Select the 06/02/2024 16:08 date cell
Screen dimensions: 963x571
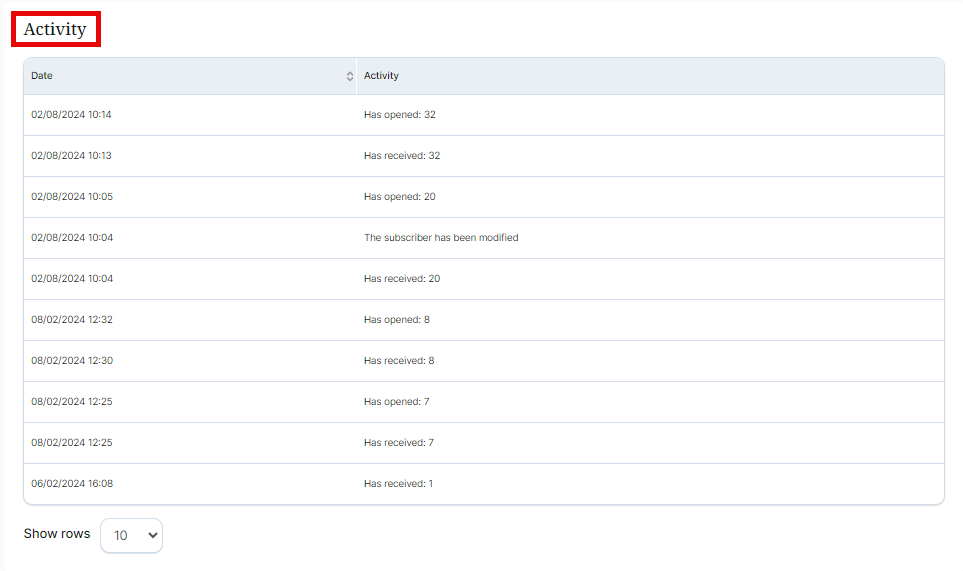pyautogui.click(x=71, y=484)
